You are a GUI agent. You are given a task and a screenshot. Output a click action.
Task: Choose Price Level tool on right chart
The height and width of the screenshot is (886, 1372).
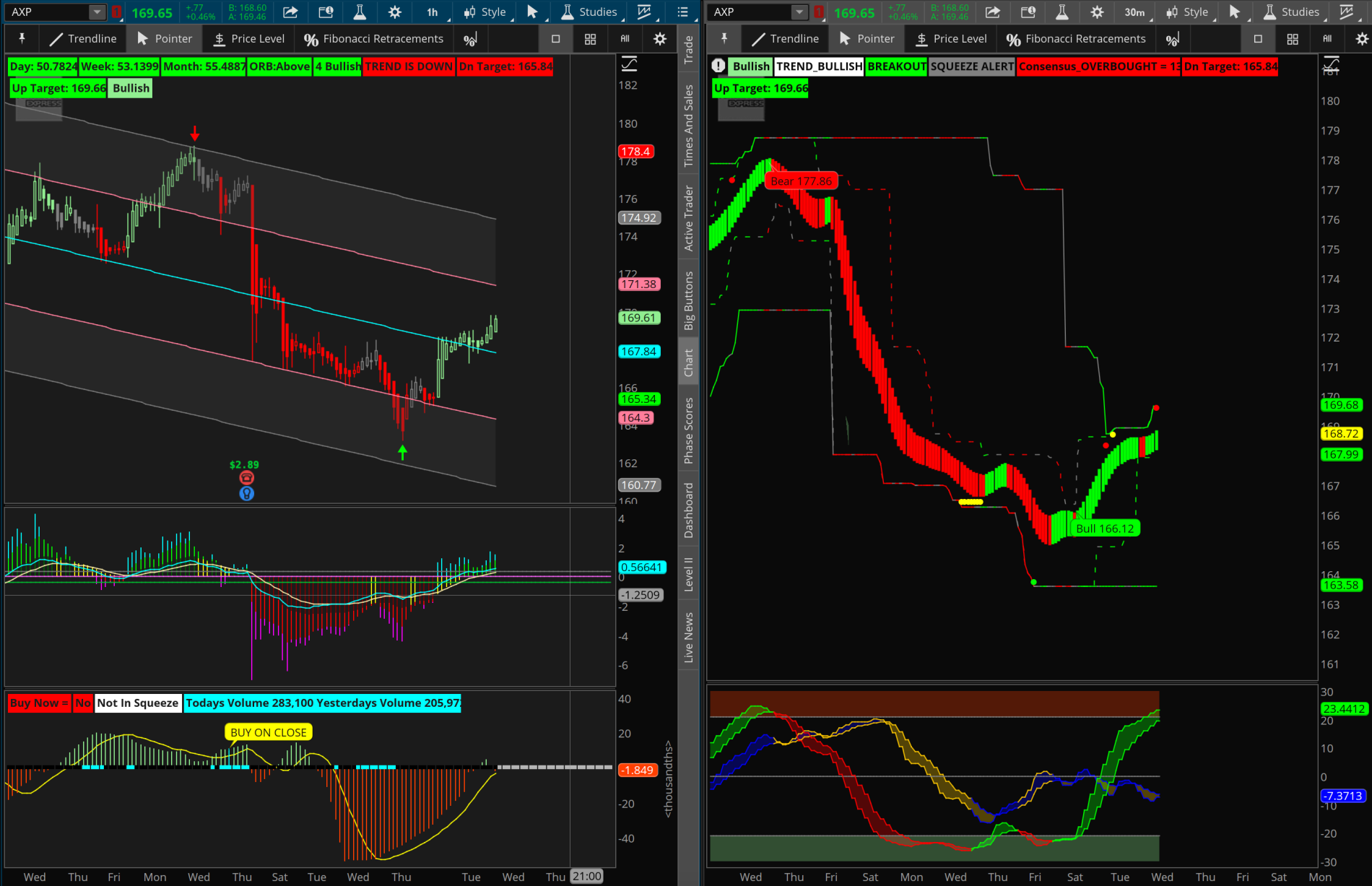(x=950, y=38)
